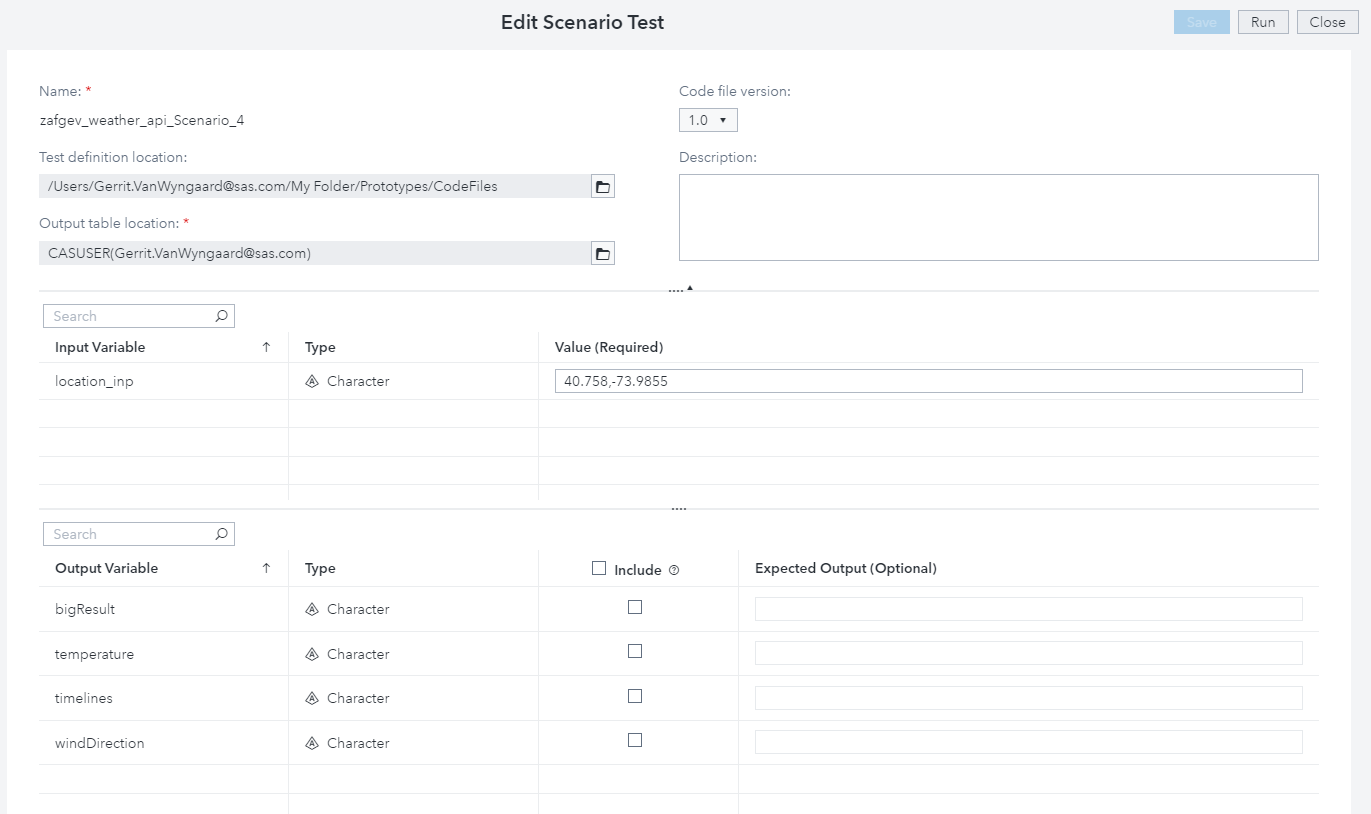Toggle the Include all header checkbox

(x=599, y=568)
